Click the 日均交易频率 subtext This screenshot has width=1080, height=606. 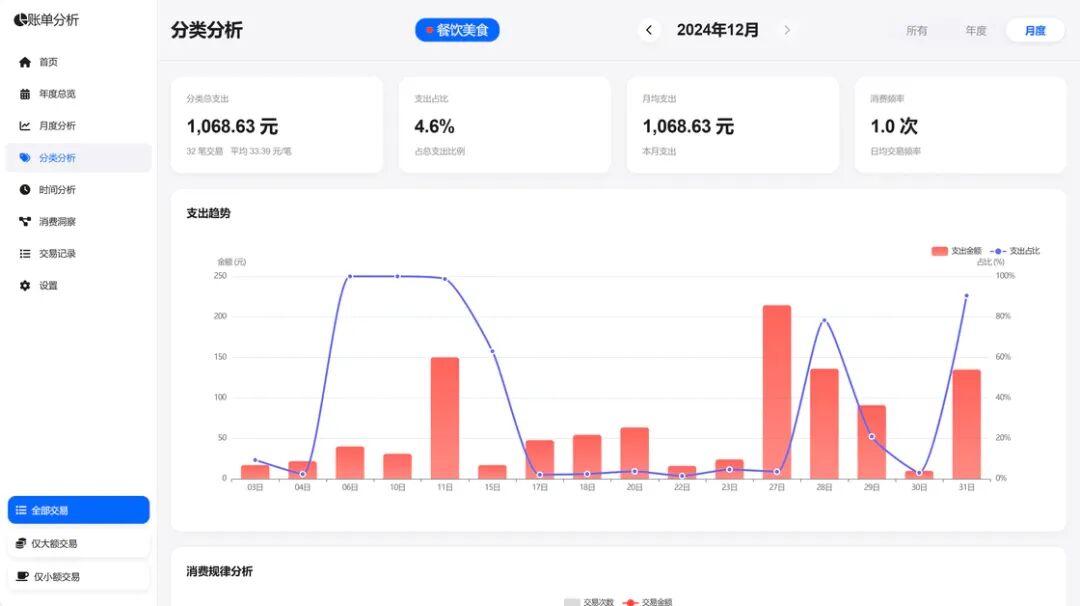tap(895, 151)
